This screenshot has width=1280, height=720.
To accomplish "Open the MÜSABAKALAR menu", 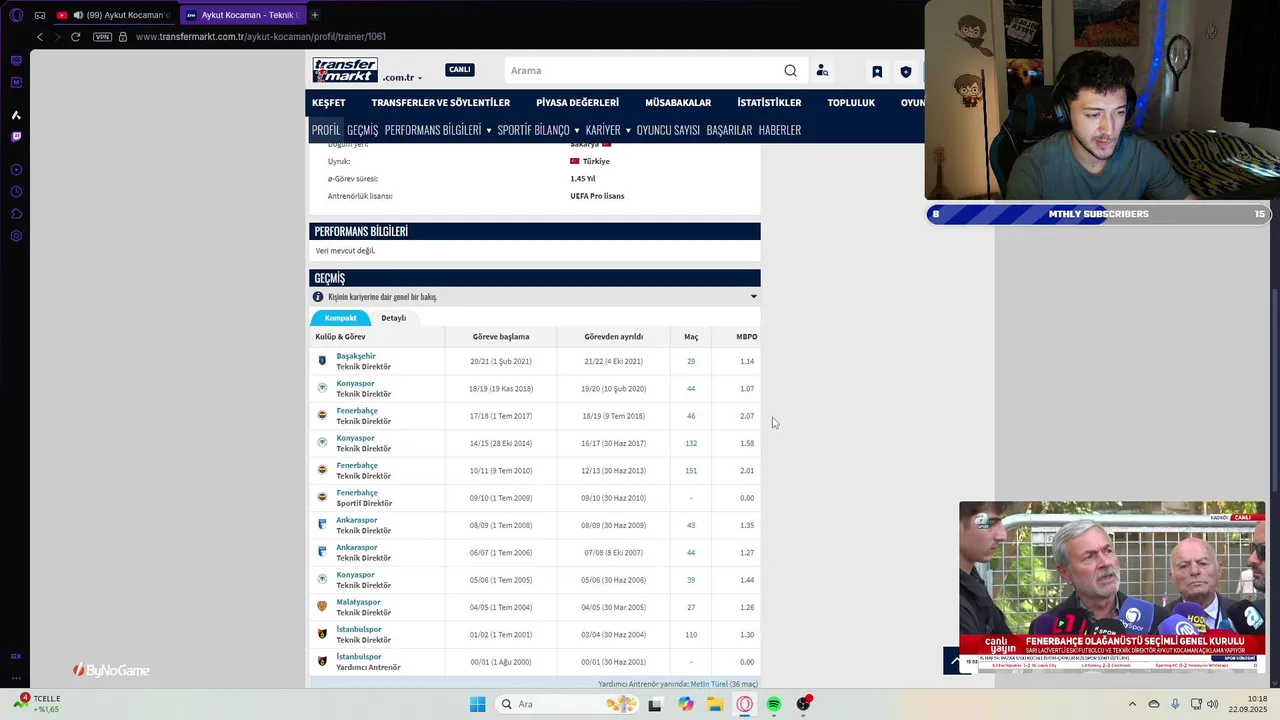I will point(678,103).
